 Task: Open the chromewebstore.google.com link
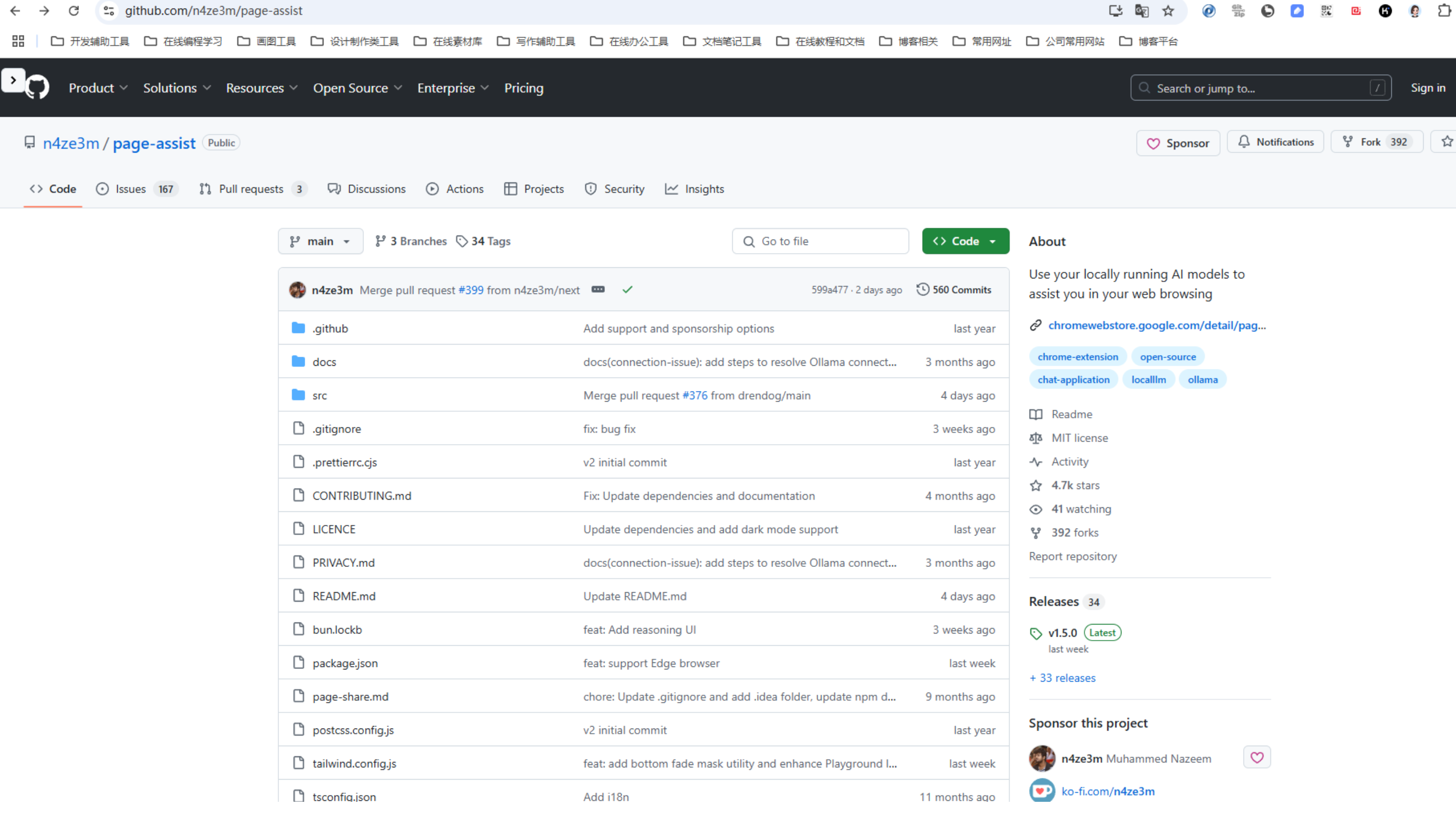(1156, 325)
